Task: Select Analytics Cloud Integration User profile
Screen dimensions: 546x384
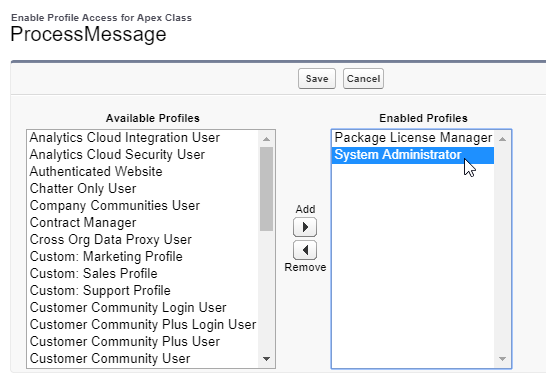Action: point(143,138)
